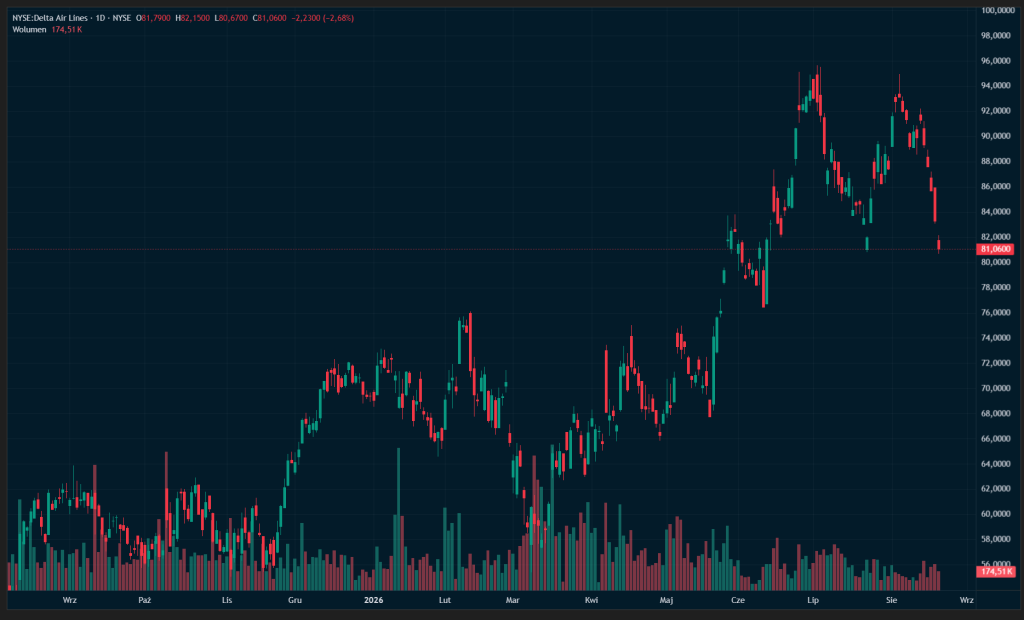Click the 174,51K value beside Wolumen legend
1024x620 pixels.
tap(67, 30)
